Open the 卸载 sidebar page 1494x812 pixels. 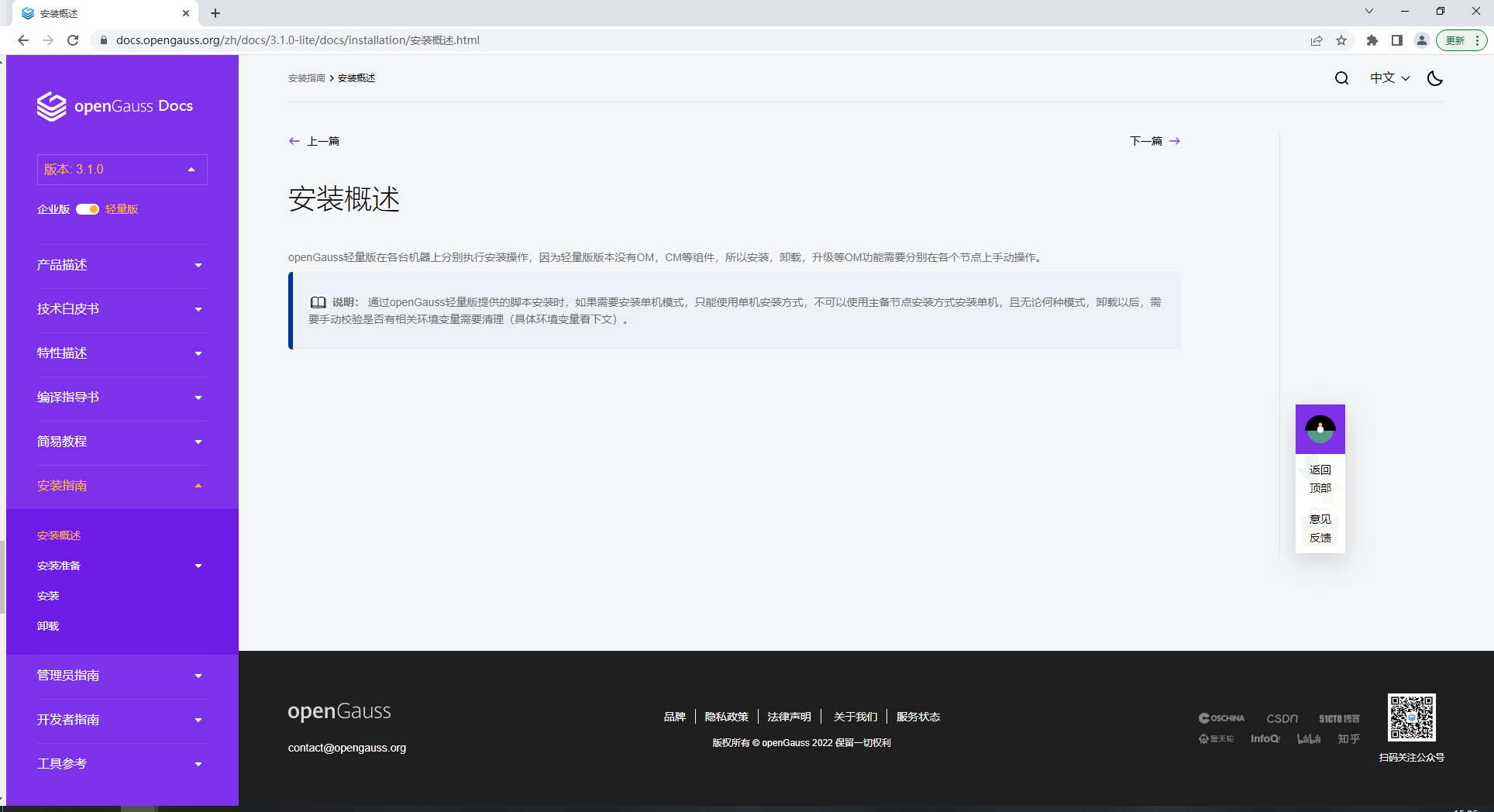[48, 626]
